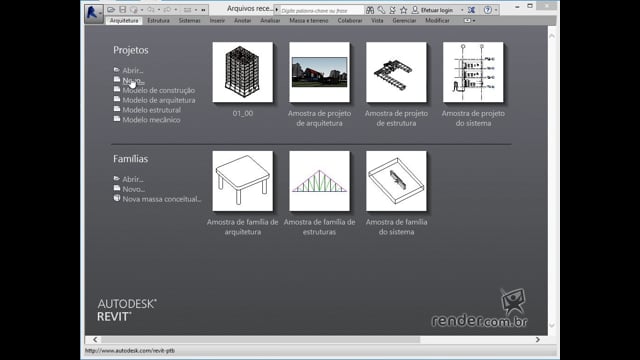Click the Save icon in quick access toolbar
This screenshot has height=360, width=640.
pos(122,9)
